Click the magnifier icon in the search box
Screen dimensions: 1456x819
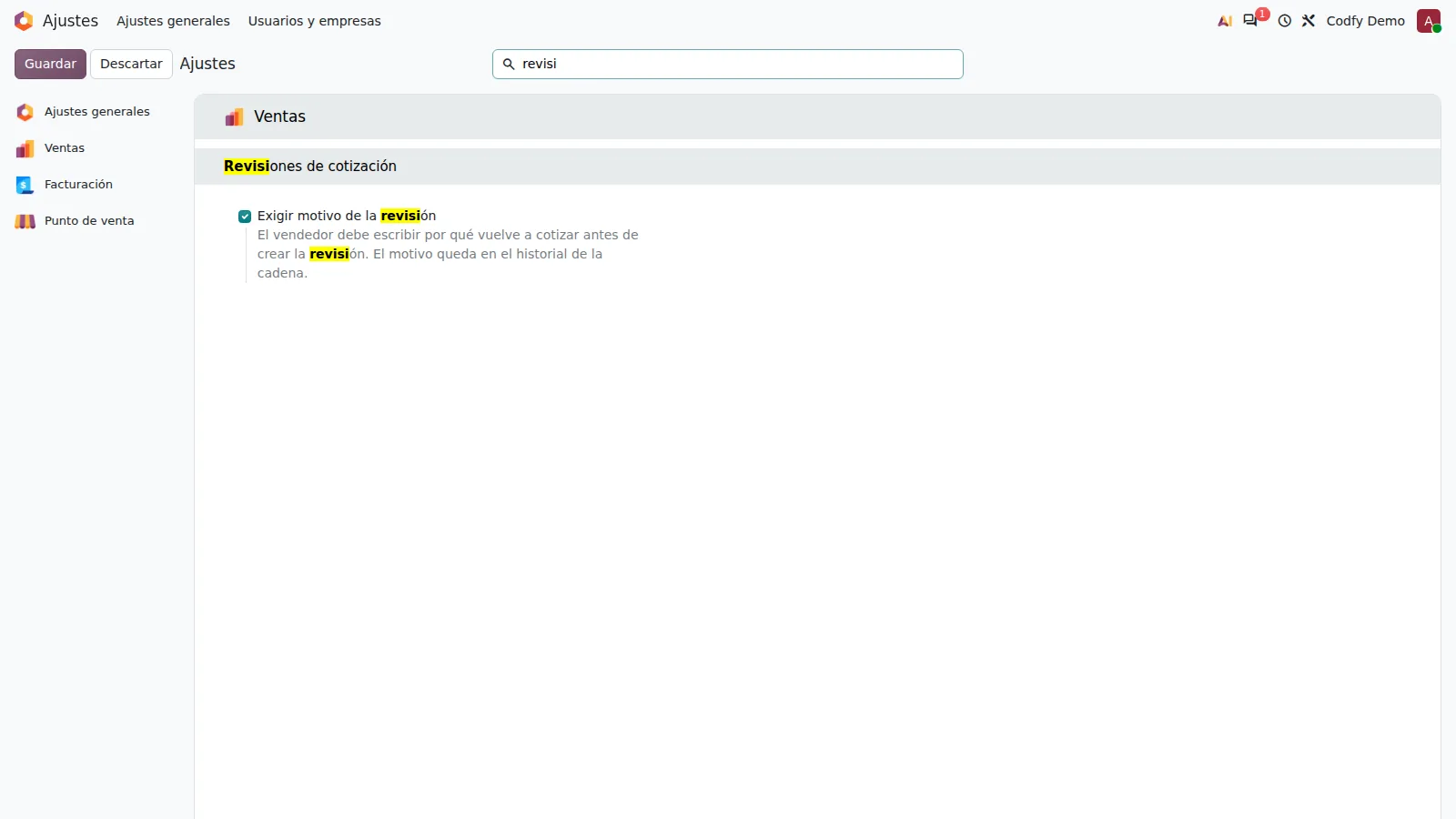(509, 64)
